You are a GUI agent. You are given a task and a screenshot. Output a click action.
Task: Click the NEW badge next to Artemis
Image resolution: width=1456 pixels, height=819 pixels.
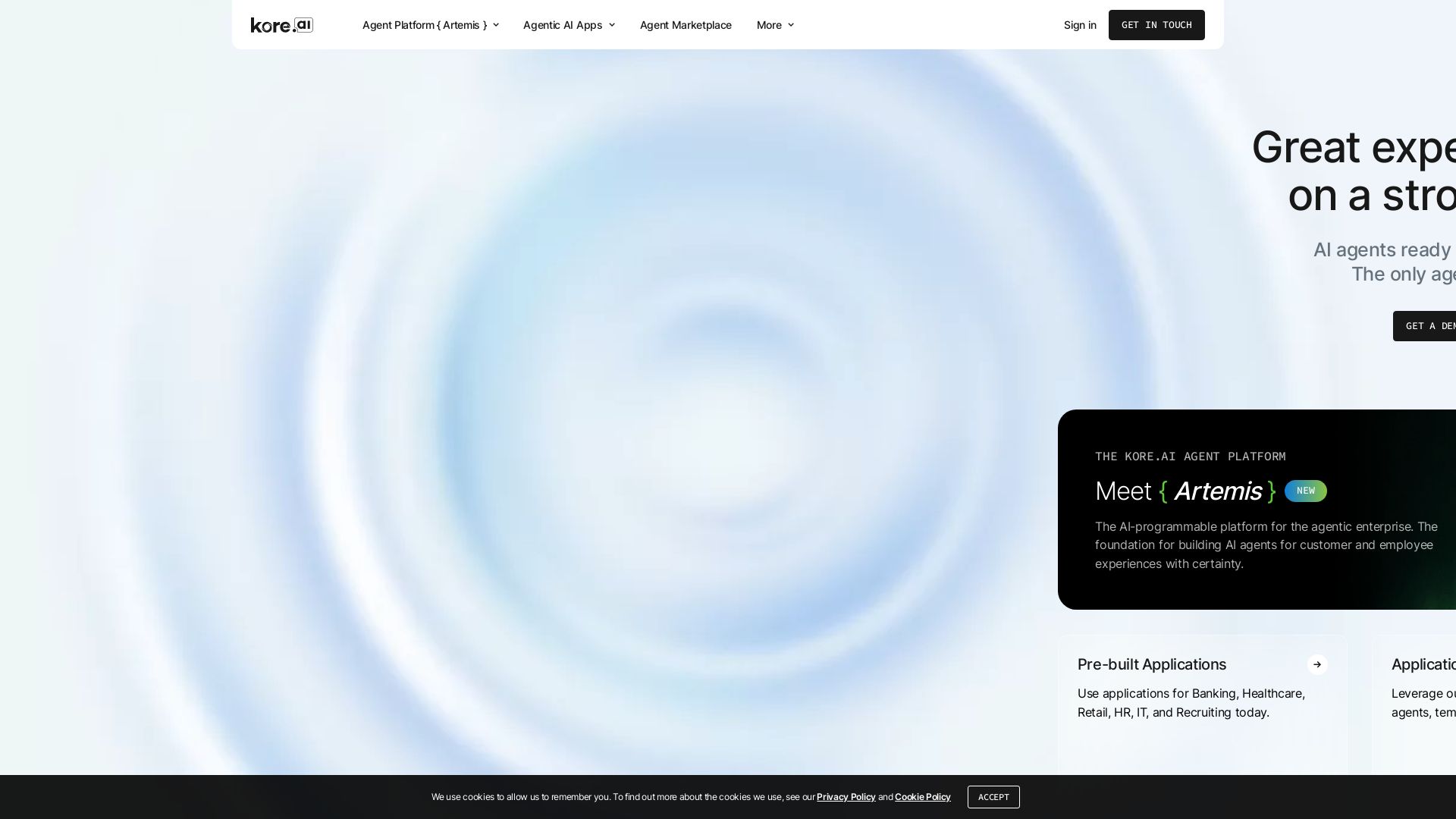(x=1306, y=491)
